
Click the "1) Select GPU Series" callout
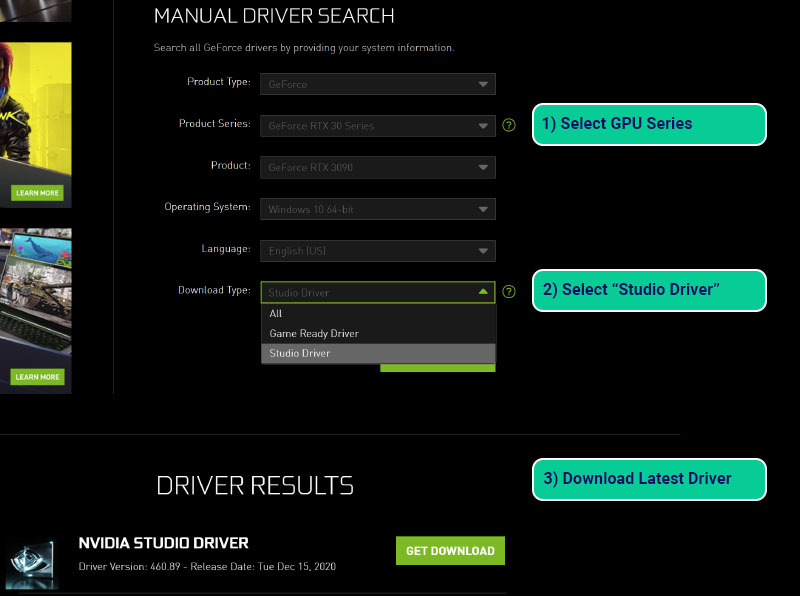click(648, 124)
